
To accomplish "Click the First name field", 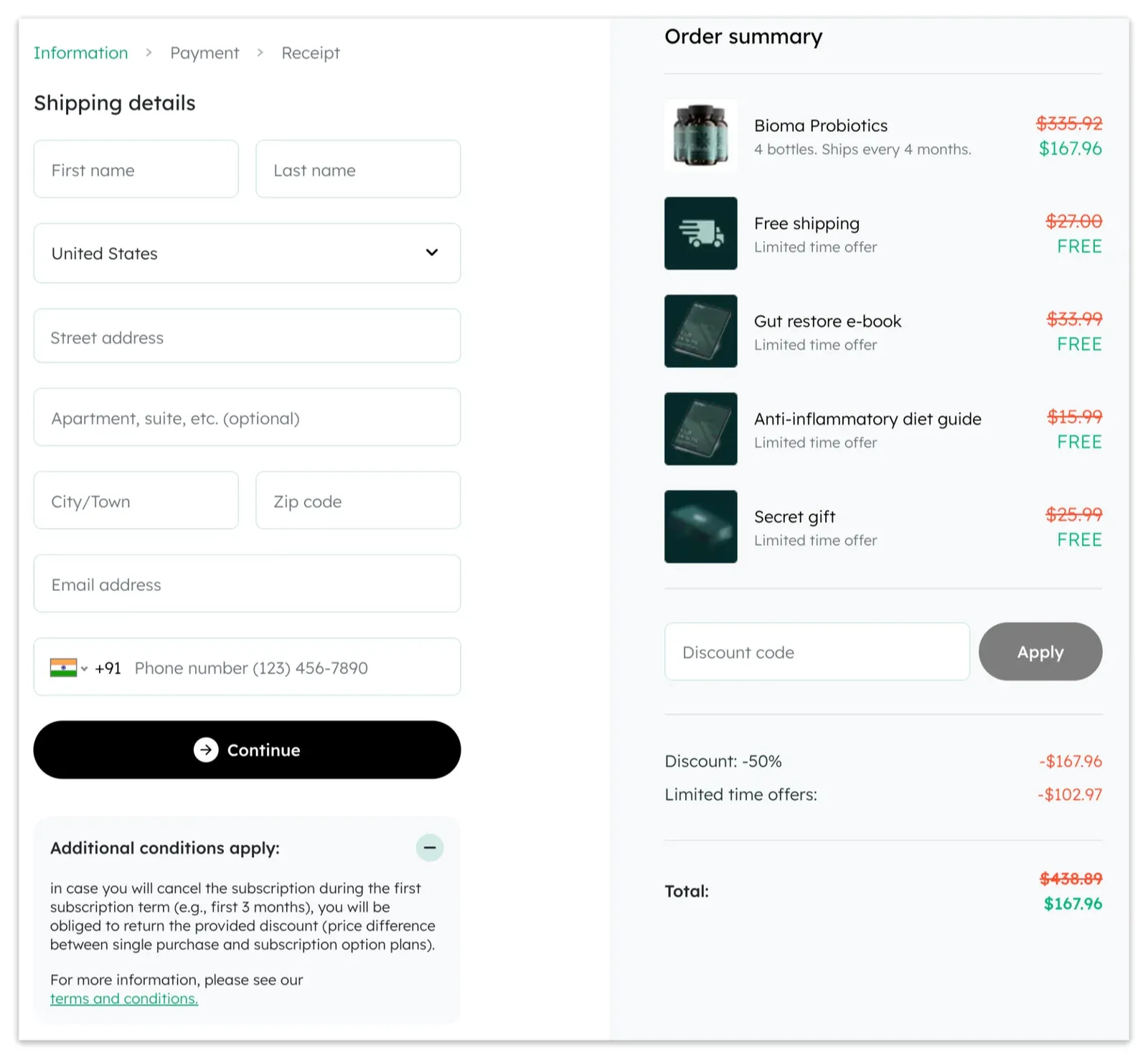I will tap(136, 169).
